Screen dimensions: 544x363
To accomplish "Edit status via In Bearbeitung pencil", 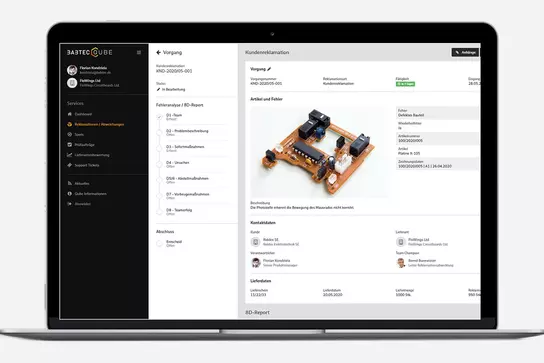I will pos(158,89).
